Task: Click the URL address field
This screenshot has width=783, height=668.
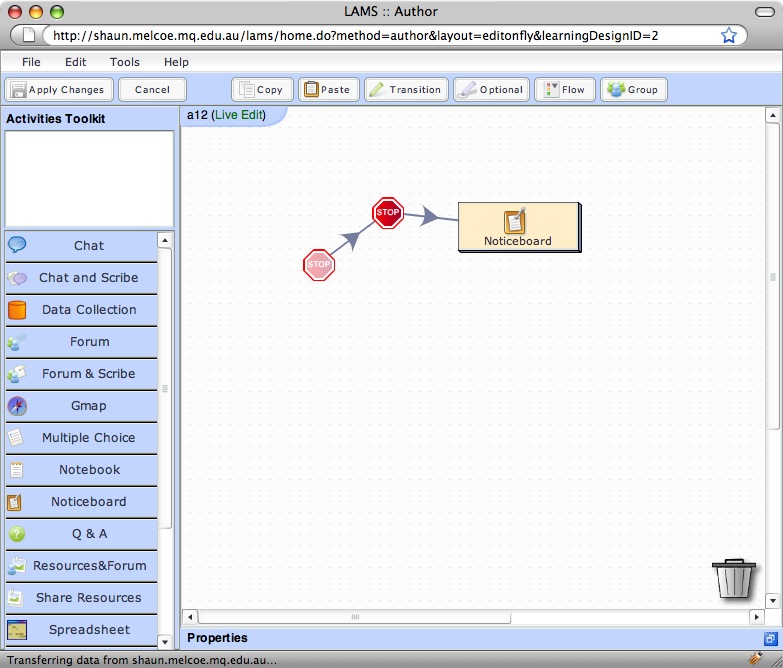Action: coord(380,36)
